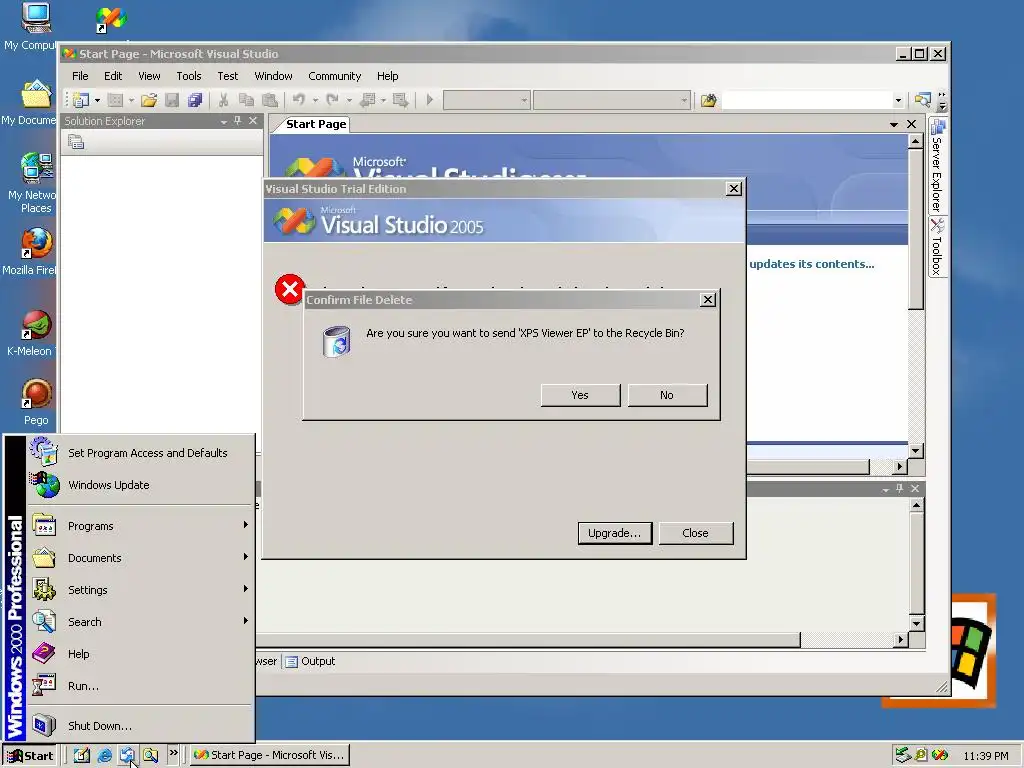Open the Server Explorer side tab
This screenshot has height=768, width=1024.
coord(938,167)
